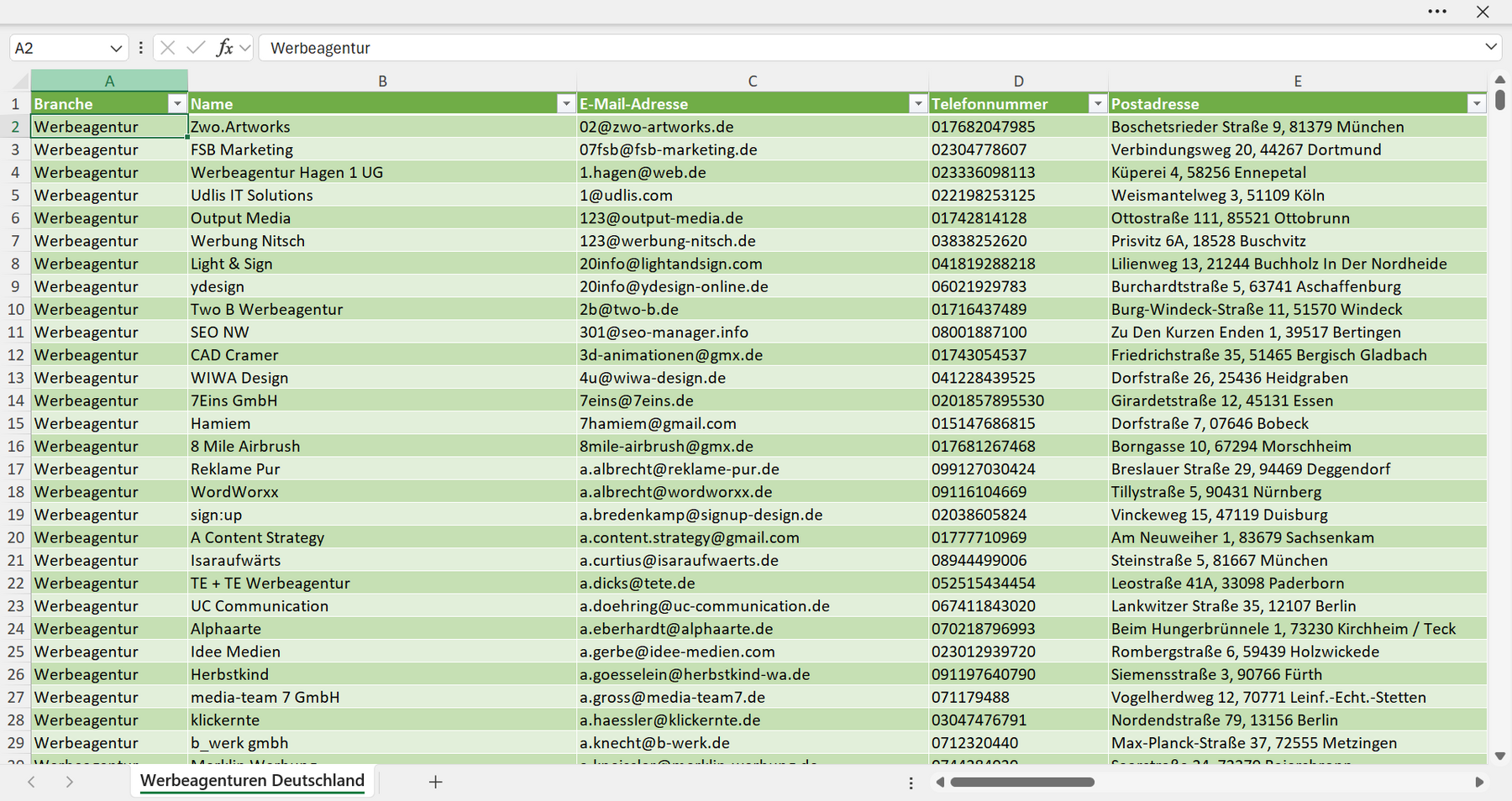Select email a.knecht@b-werk.de

tap(753, 742)
